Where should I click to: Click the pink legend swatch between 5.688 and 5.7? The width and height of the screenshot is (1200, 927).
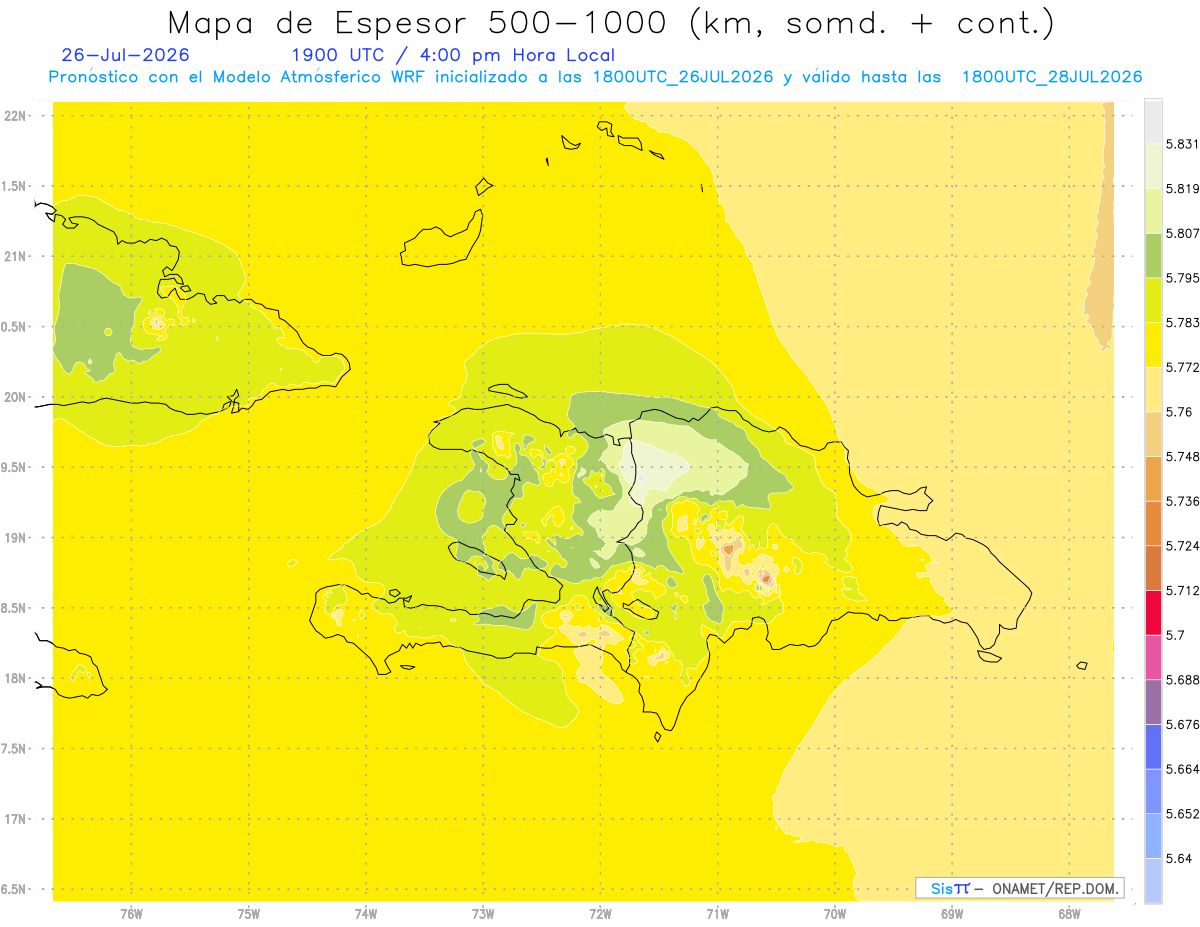coord(1153,657)
